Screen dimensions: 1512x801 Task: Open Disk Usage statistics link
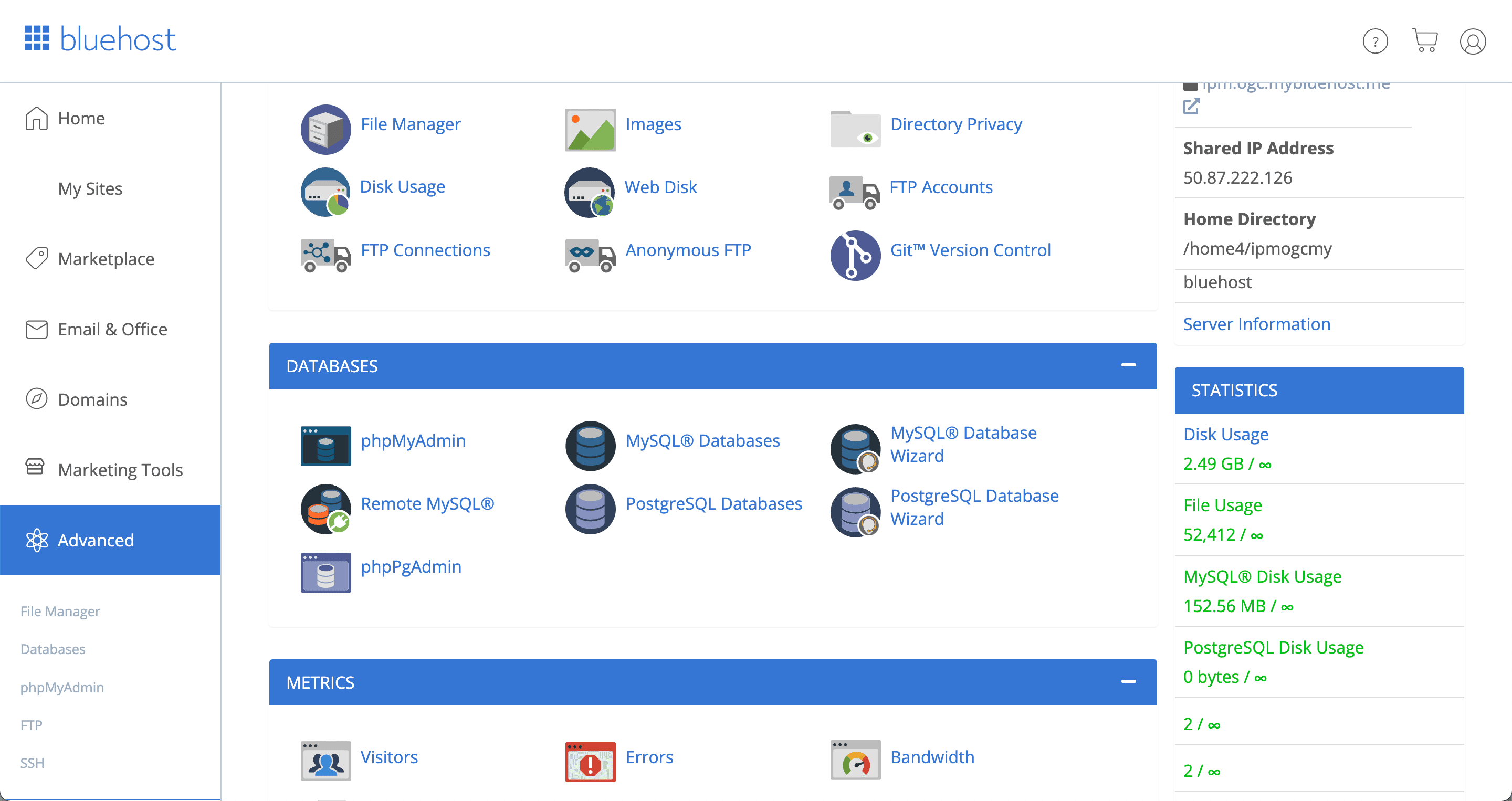pos(1225,434)
